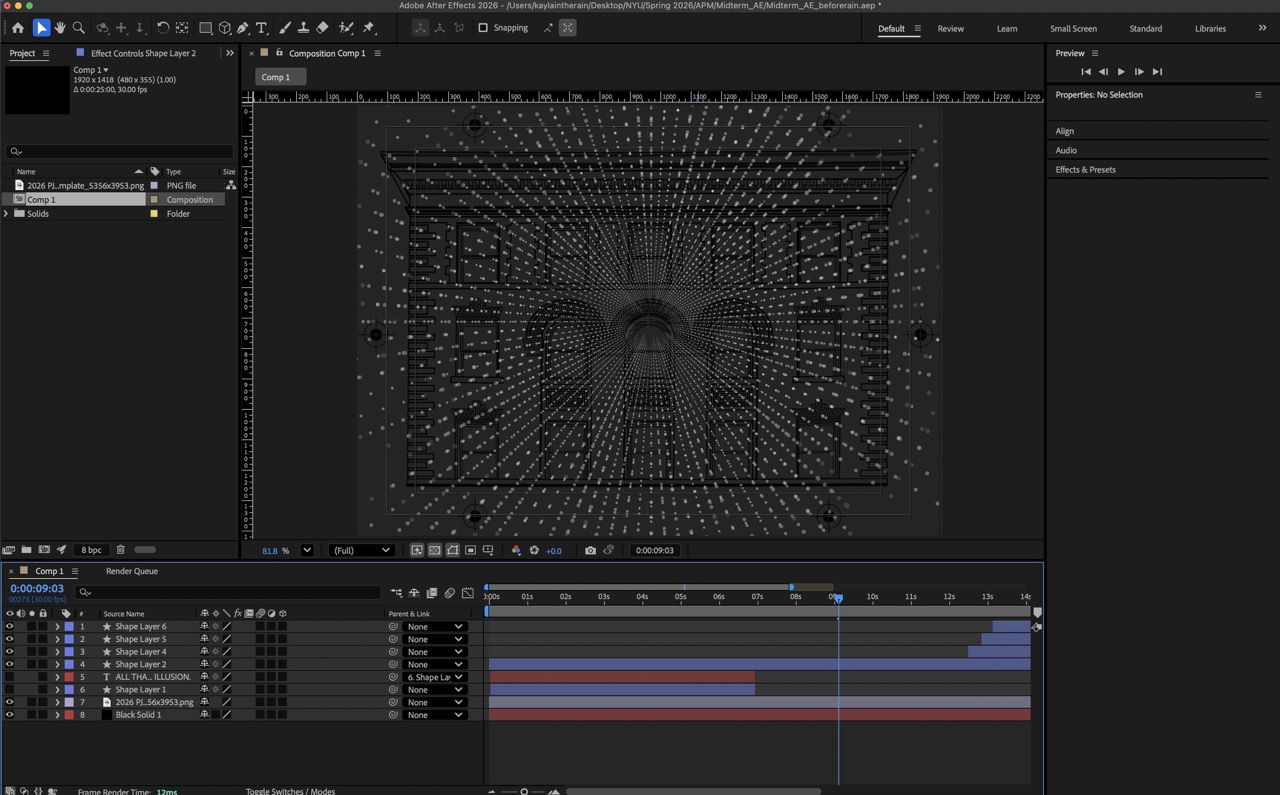
Task: Open the Camera snapshot tool below the composition
Action: pos(591,550)
